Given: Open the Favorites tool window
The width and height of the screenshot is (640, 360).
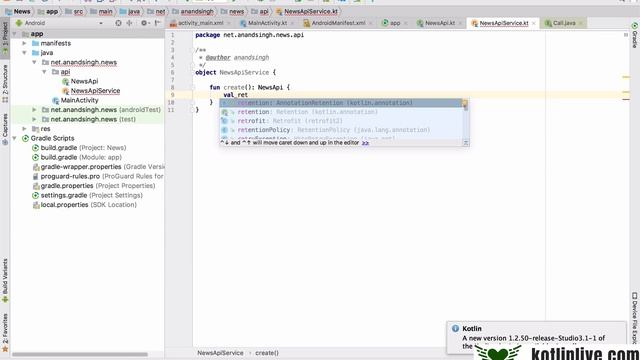Looking at the screenshot, I should 5,333.
